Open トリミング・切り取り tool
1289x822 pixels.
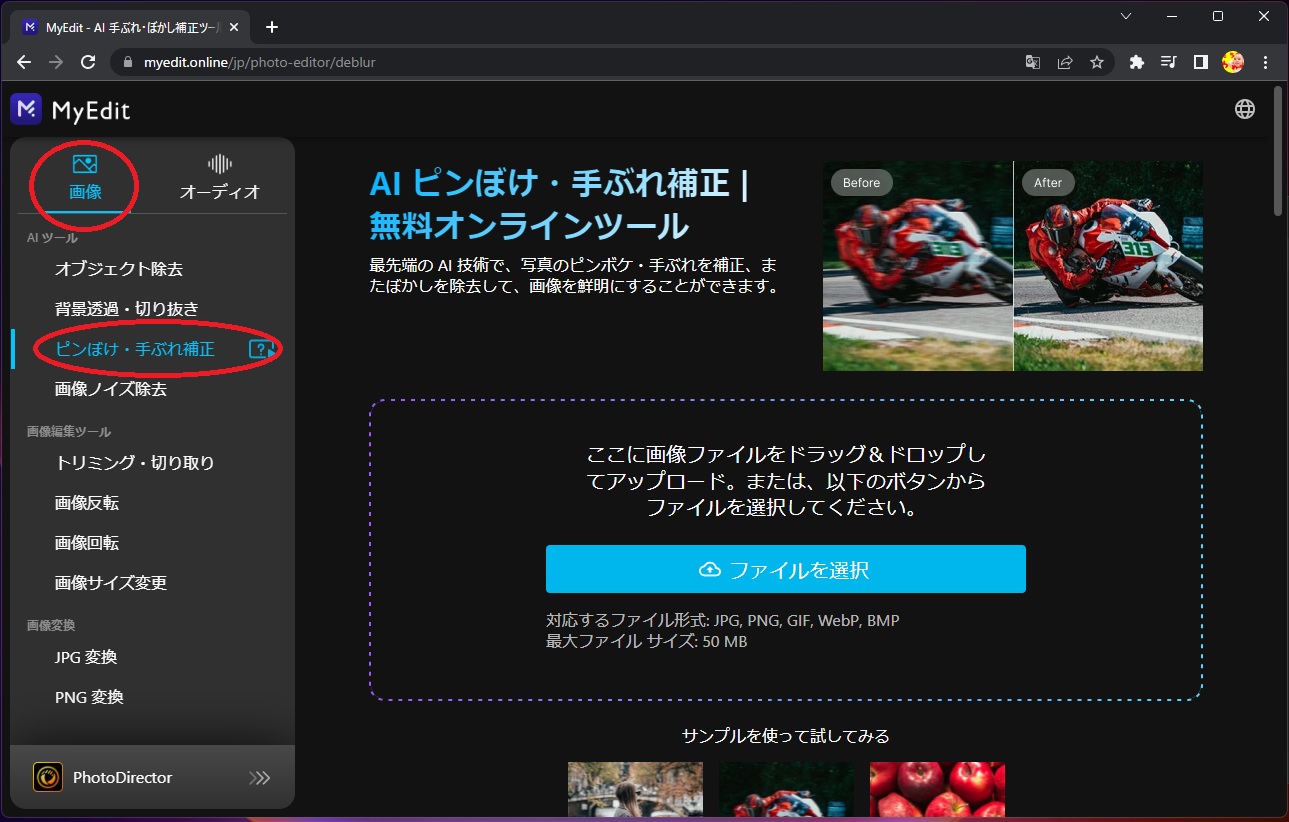click(134, 463)
